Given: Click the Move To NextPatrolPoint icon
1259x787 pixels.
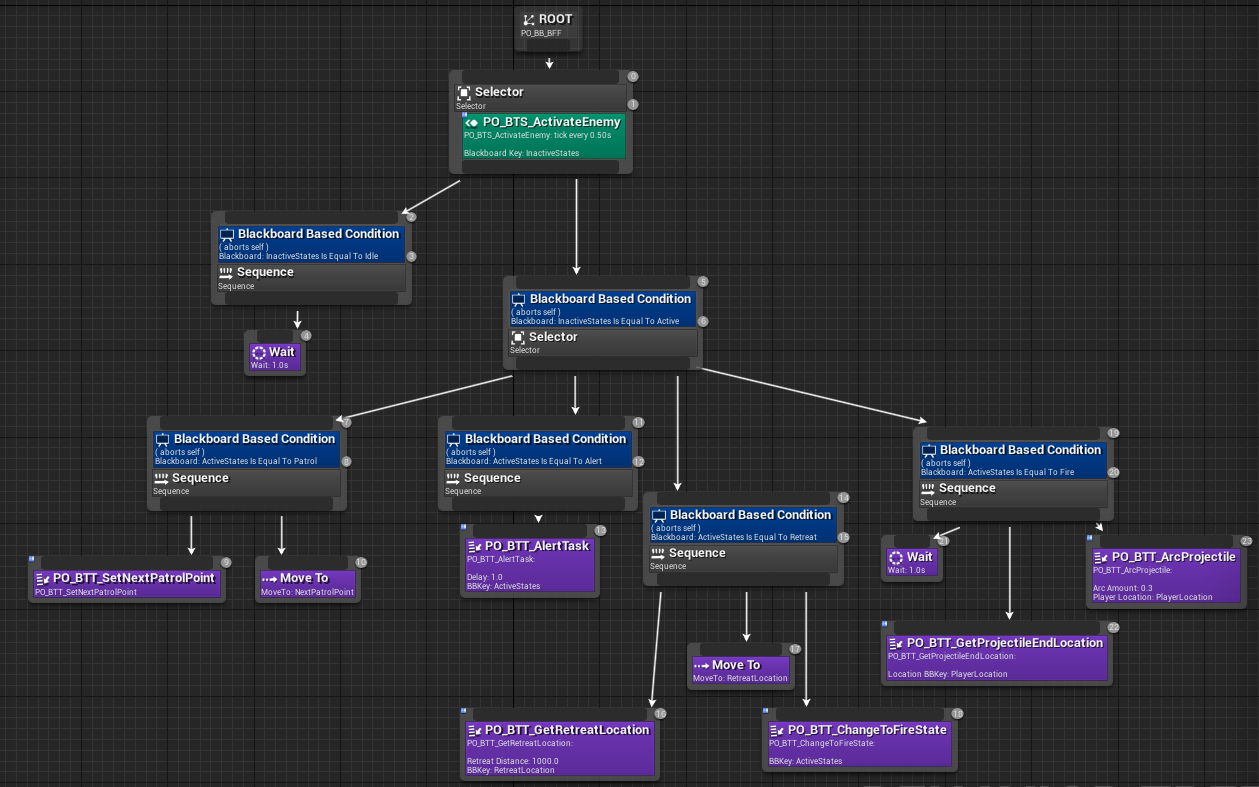Looking at the screenshot, I should click(x=269, y=579).
